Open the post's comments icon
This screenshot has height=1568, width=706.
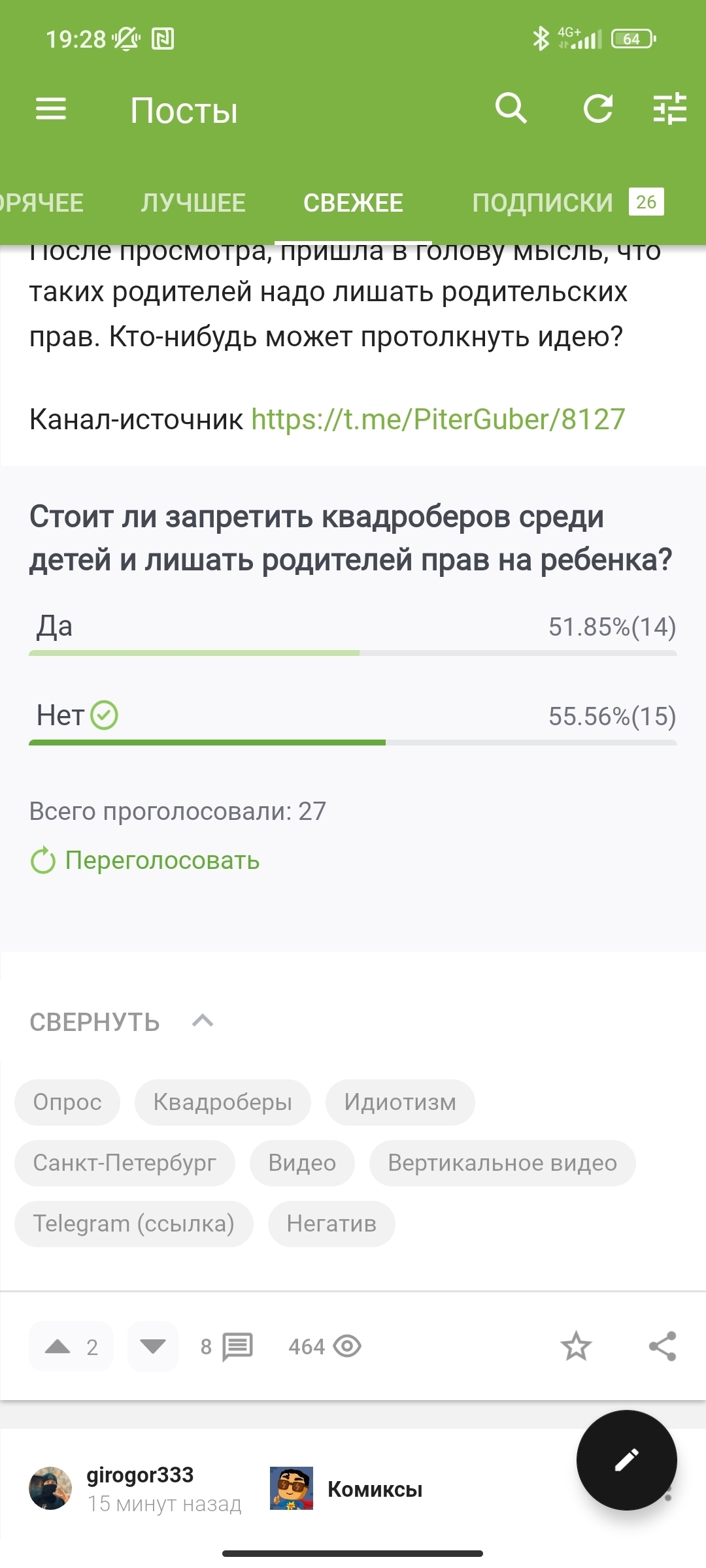coord(237,1347)
